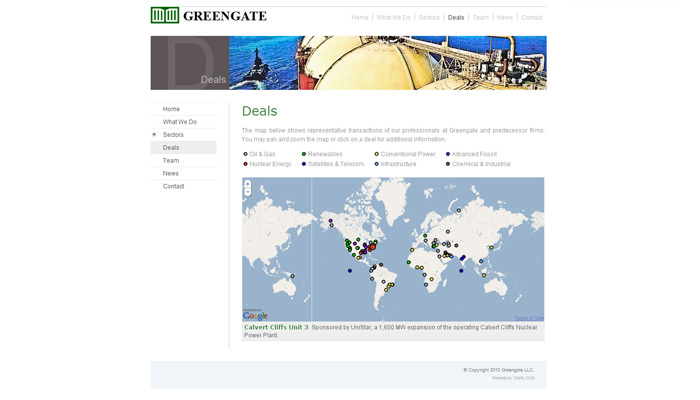The image size is (700, 400).
Task: Select the dark blue marker in the Pacific Ocean
Action: point(350,271)
